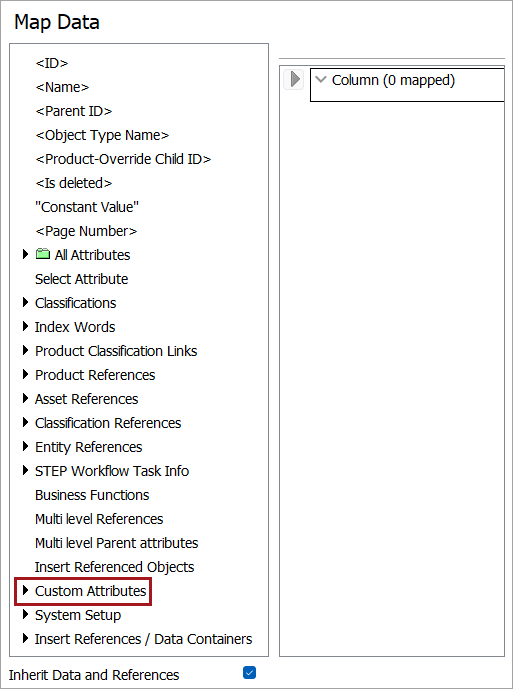Select Custom Attributes label
Screen dimensions: 513x689
pyautogui.click(x=91, y=591)
